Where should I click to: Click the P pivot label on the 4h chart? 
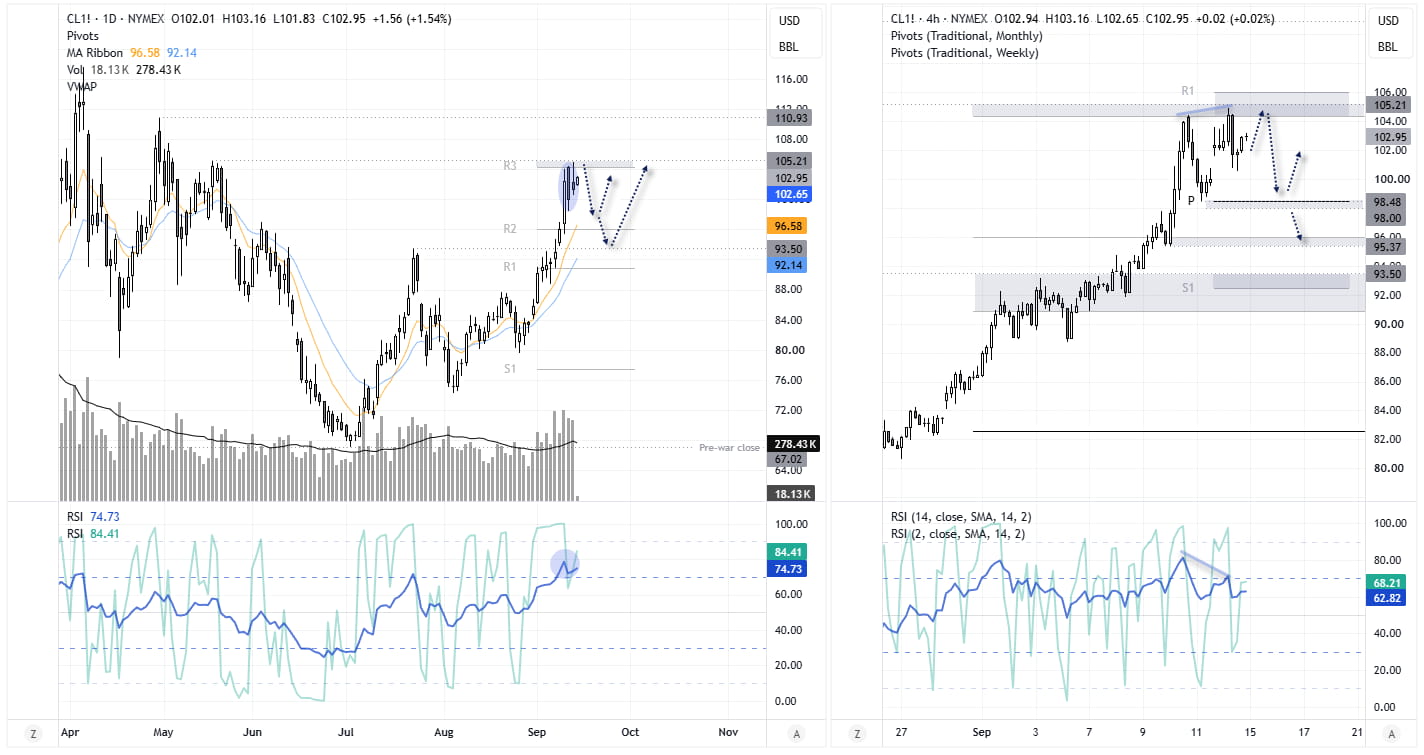(x=1191, y=200)
